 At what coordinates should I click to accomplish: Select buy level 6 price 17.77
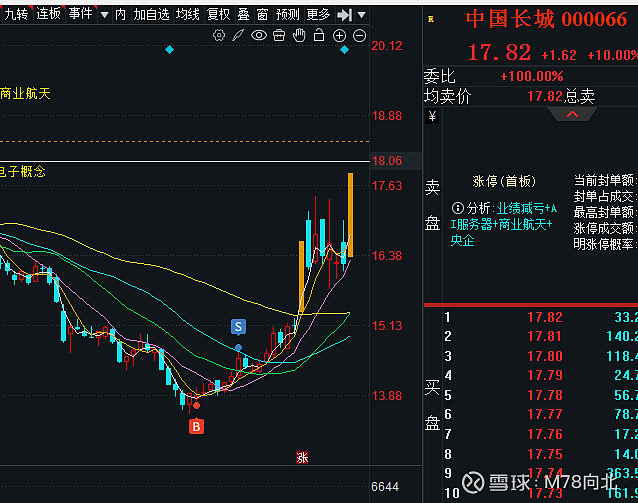pyautogui.click(x=545, y=414)
